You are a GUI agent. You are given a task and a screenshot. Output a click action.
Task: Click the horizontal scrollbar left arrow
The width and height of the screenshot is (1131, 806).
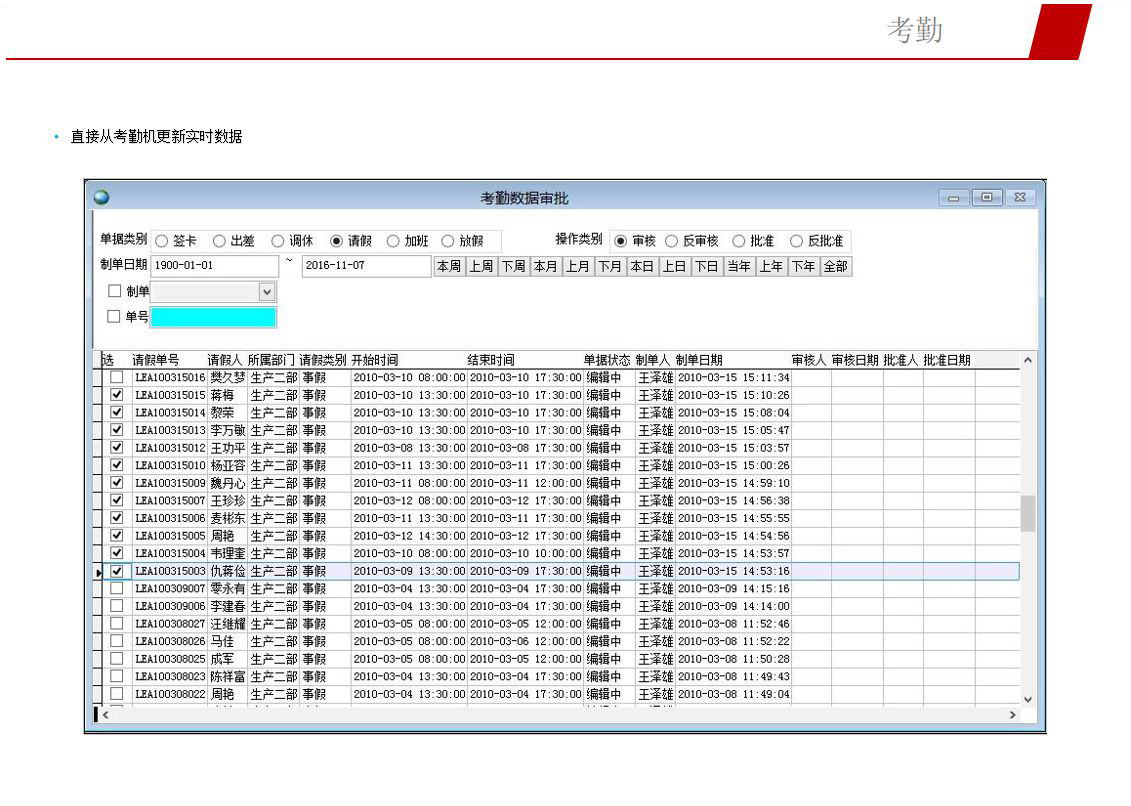point(105,715)
